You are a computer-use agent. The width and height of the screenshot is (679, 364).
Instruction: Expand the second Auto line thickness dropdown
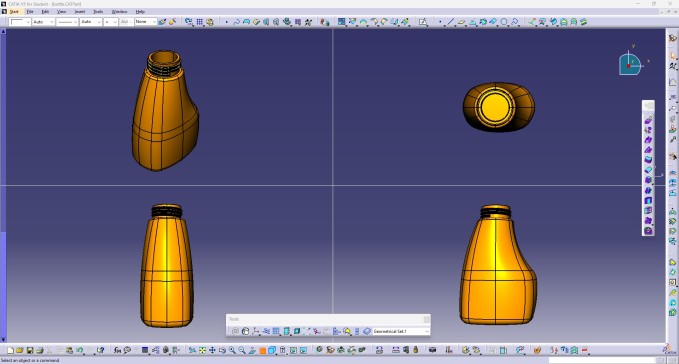99,22
